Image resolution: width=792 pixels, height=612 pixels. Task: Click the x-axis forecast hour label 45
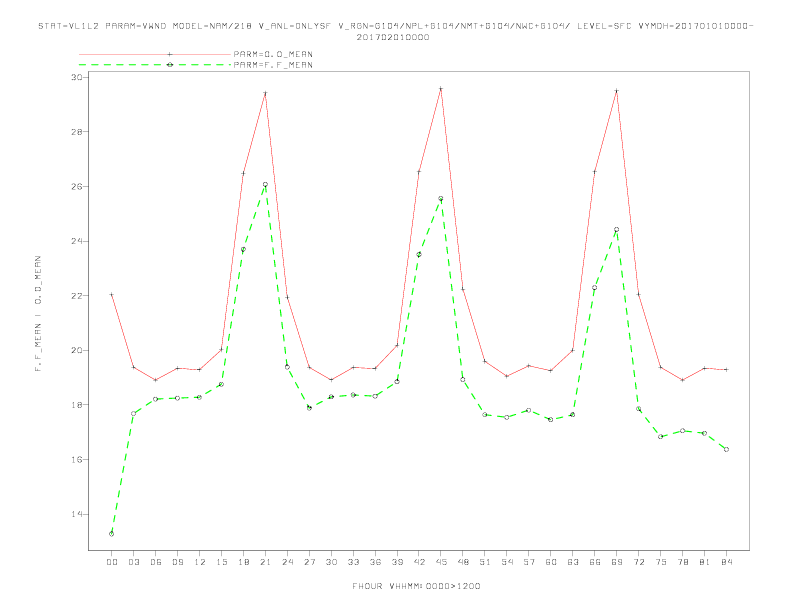tap(441, 562)
